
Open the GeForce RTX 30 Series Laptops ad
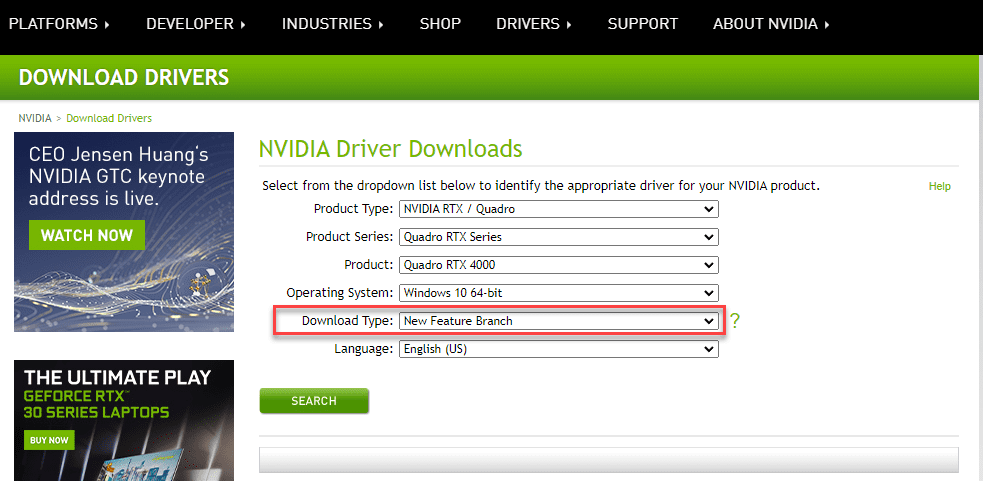coord(124,420)
